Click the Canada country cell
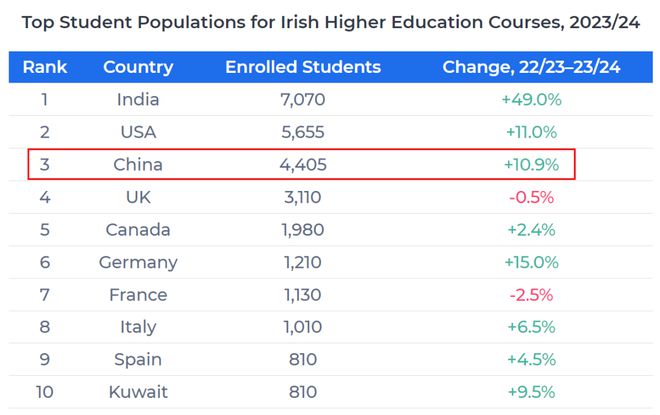 [x=138, y=230]
